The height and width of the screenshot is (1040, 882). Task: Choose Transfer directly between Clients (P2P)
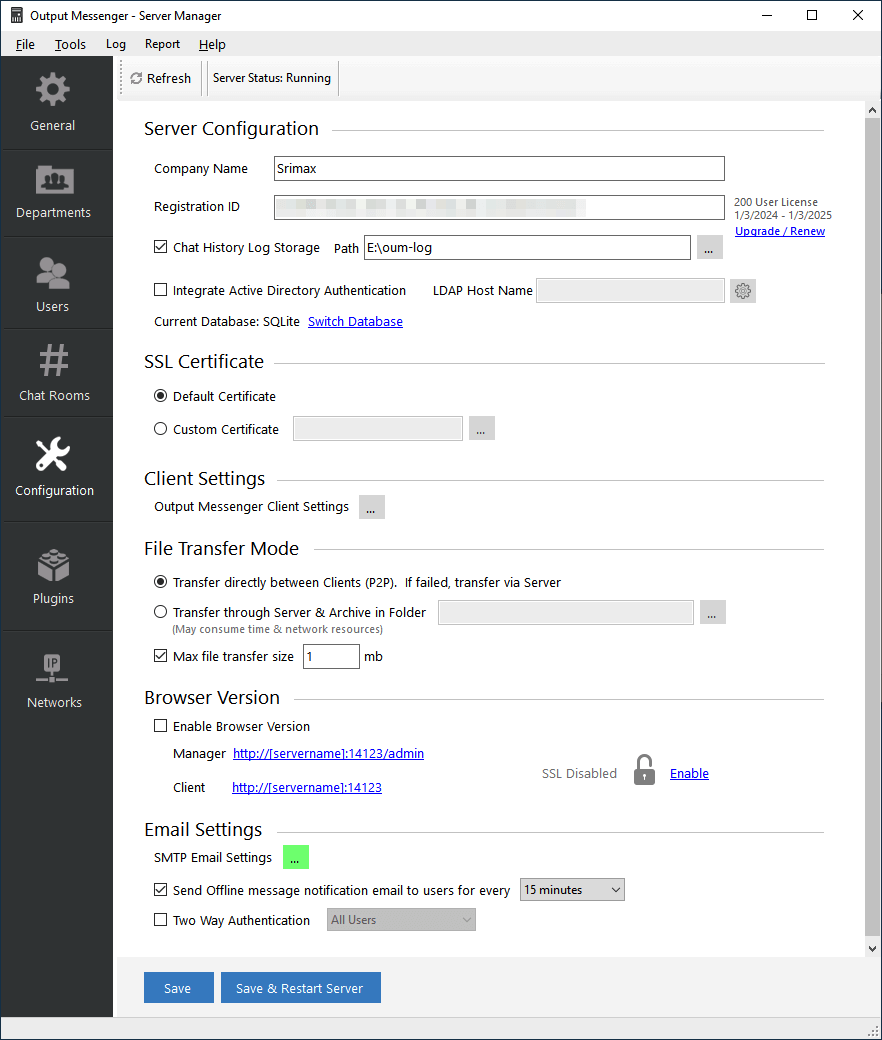160,582
